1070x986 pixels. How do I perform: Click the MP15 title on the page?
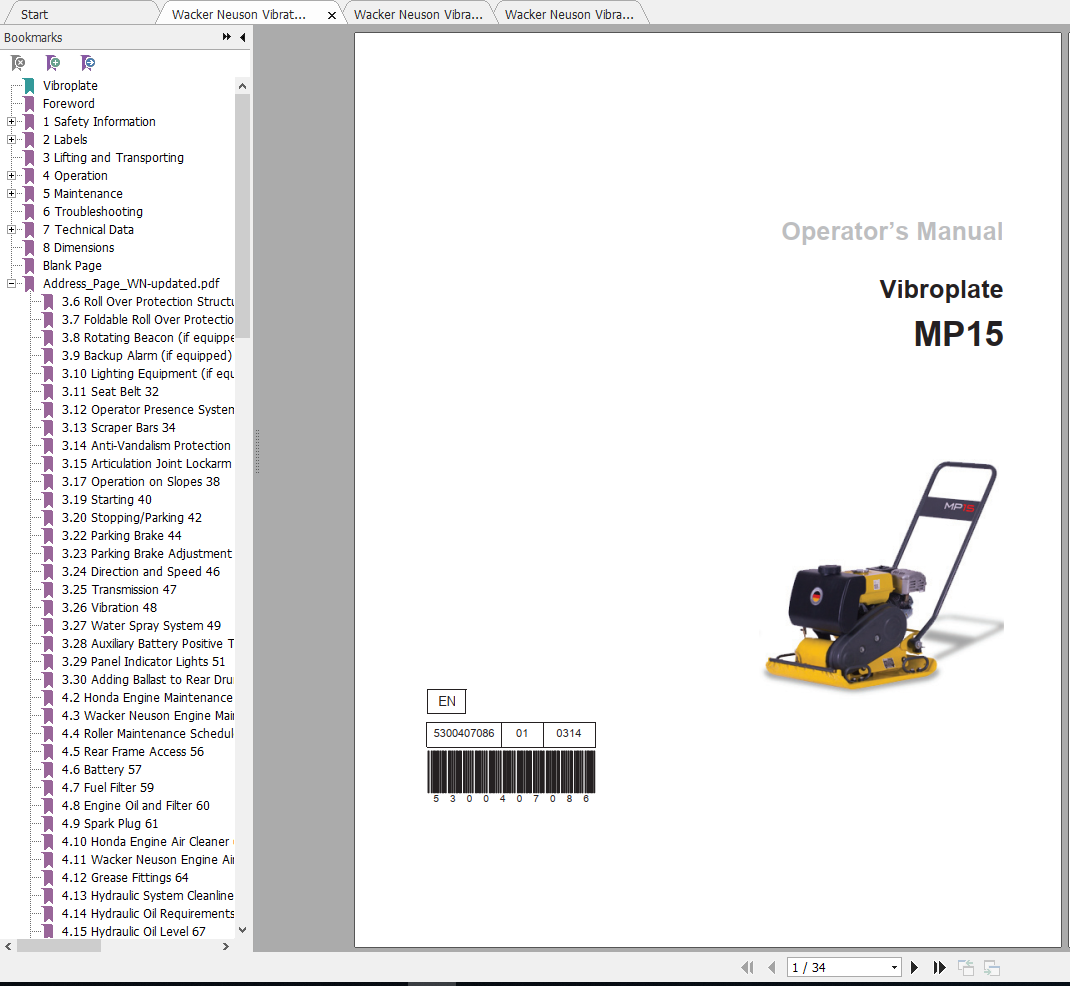pyautogui.click(x=959, y=334)
